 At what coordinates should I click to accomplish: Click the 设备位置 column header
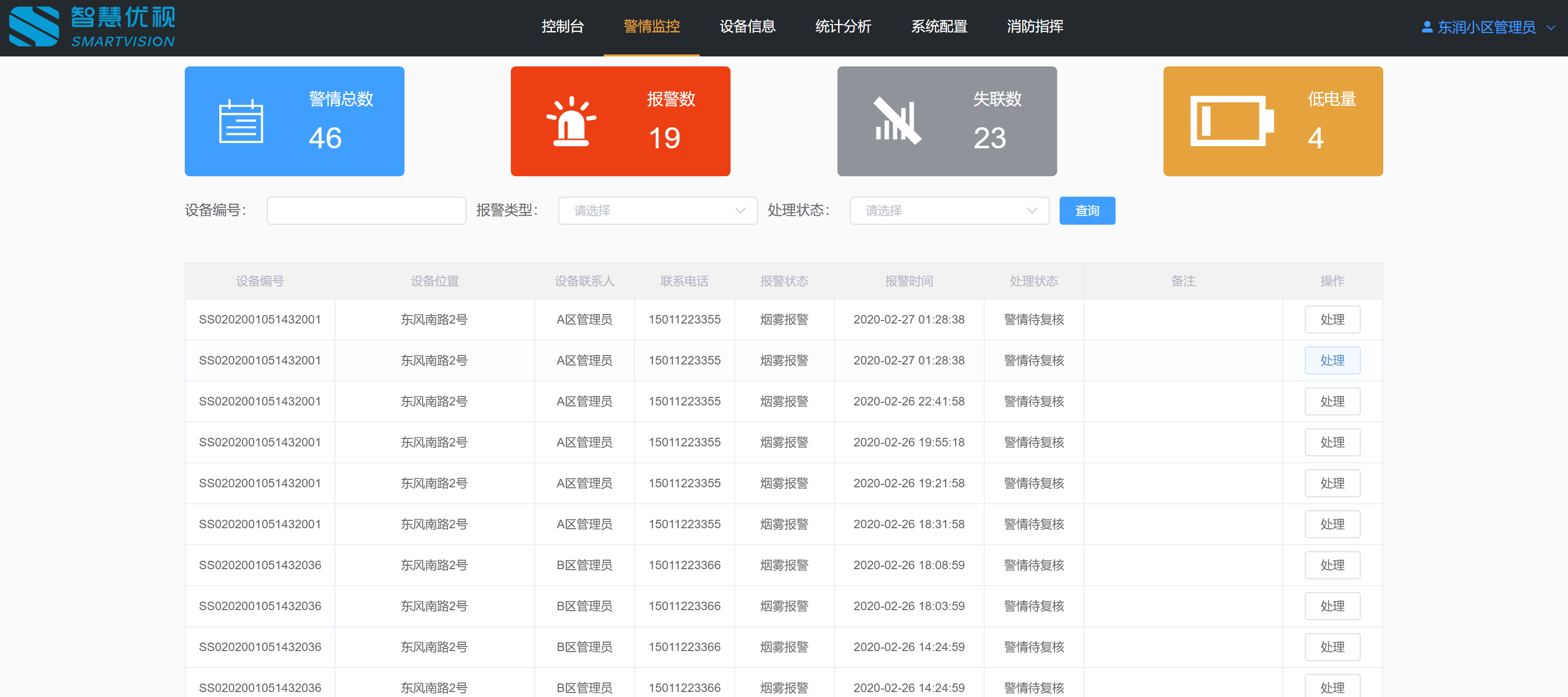pyautogui.click(x=434, y=281)
